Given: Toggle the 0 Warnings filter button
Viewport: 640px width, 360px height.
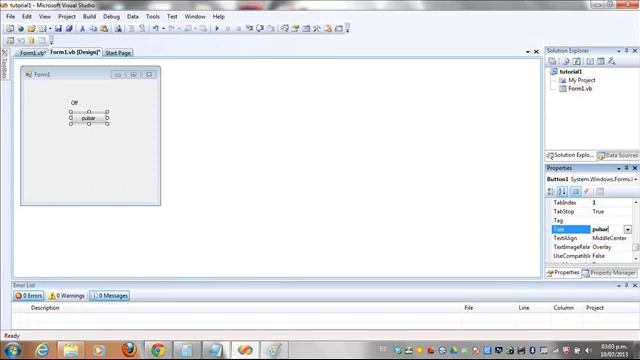Looking at the screenshot, I should 67,296.
